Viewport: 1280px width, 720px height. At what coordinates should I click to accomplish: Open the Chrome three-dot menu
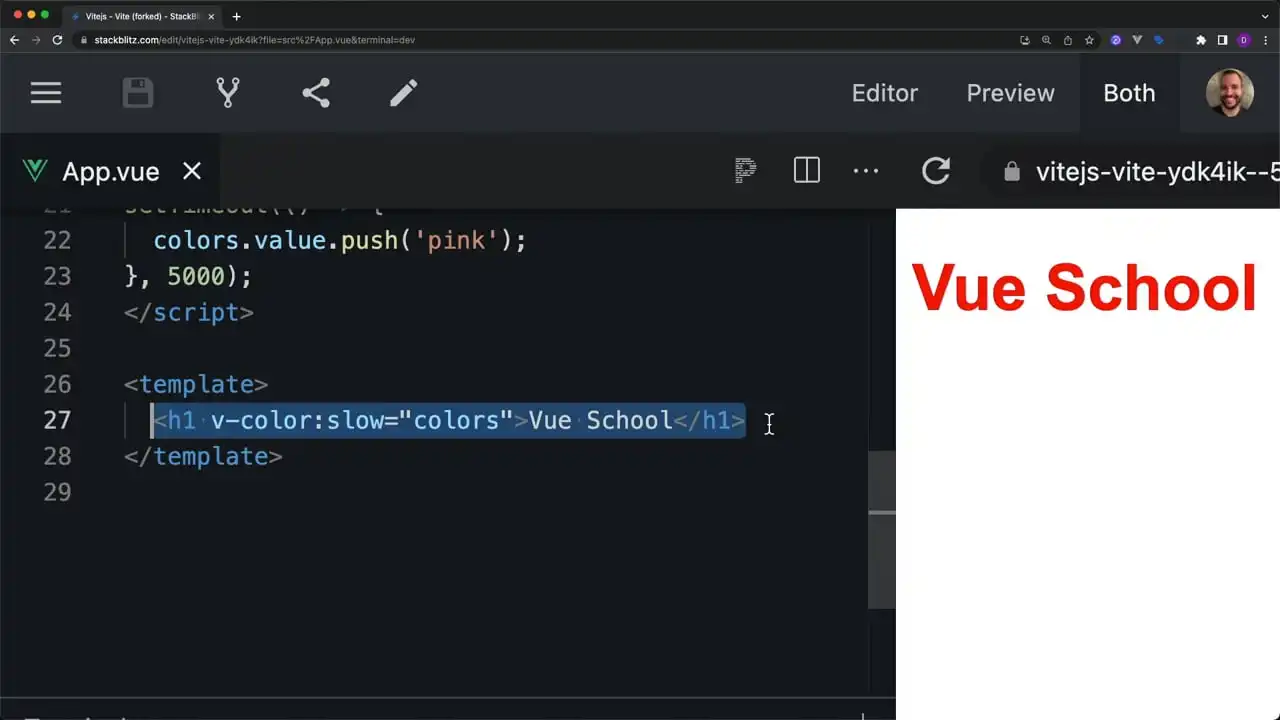(1265, 40)
